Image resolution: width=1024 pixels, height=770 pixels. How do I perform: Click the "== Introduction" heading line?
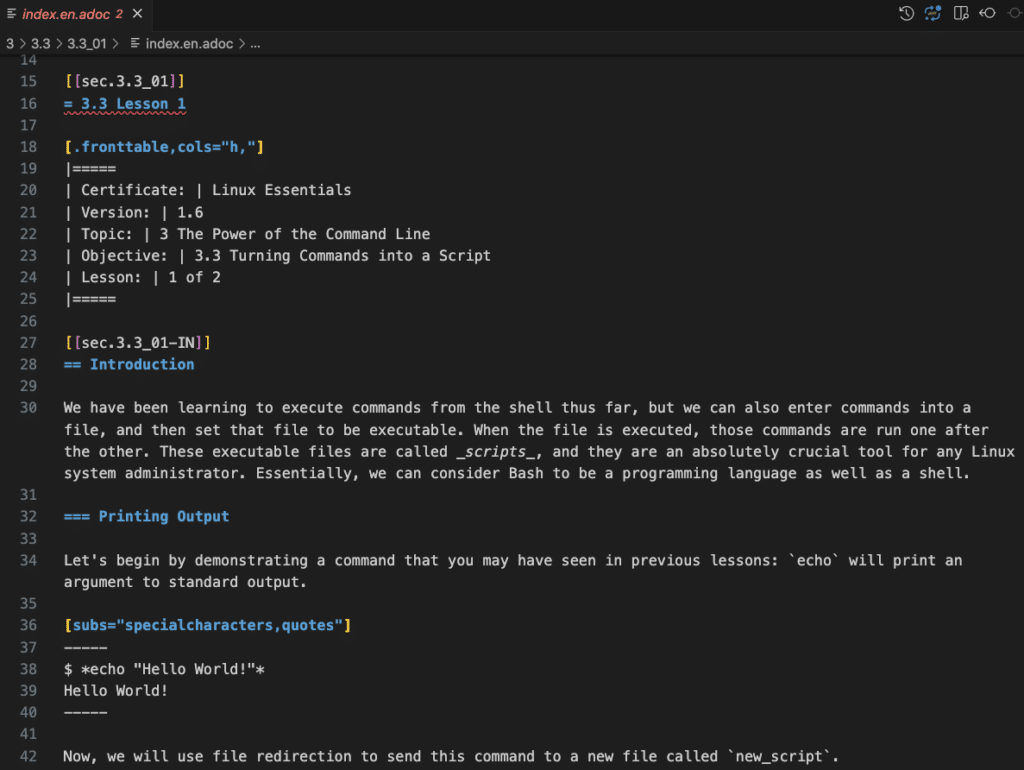point(129,365)
